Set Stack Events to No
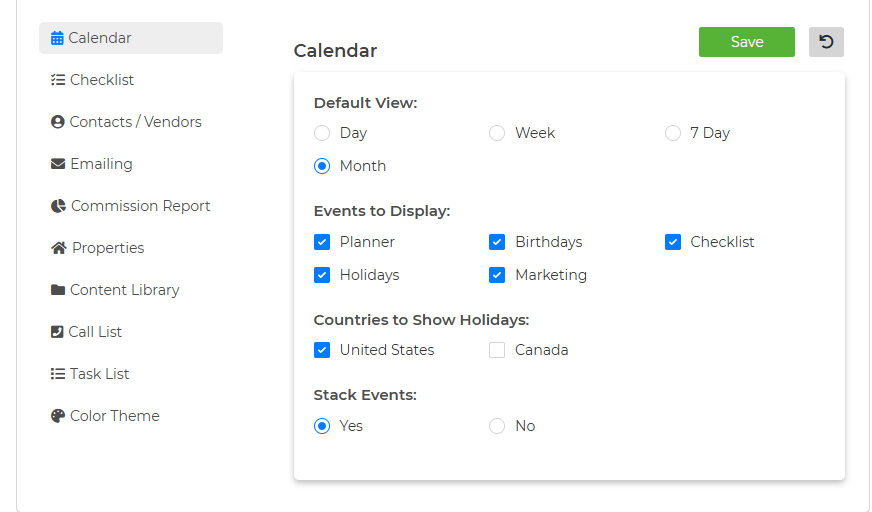The width and height of the screenshot is (872, 512). [497, 426]
